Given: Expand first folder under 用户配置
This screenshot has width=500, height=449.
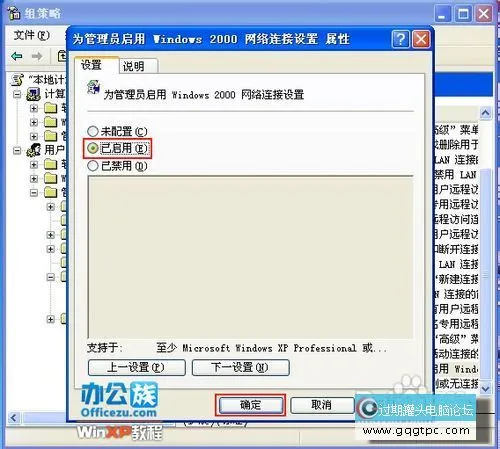Looking at the screenshot, I should (34, 164).
